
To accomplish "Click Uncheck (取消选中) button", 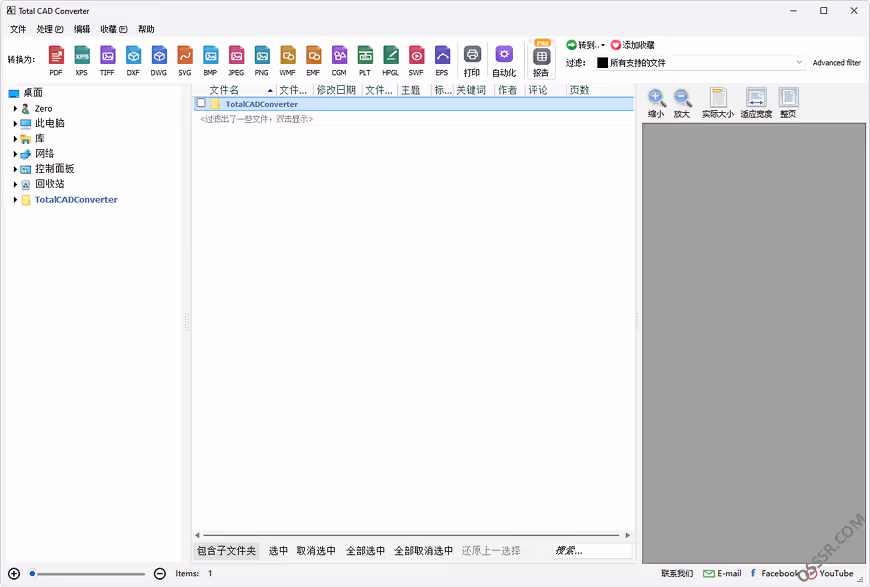I will [x=316, y=551].
